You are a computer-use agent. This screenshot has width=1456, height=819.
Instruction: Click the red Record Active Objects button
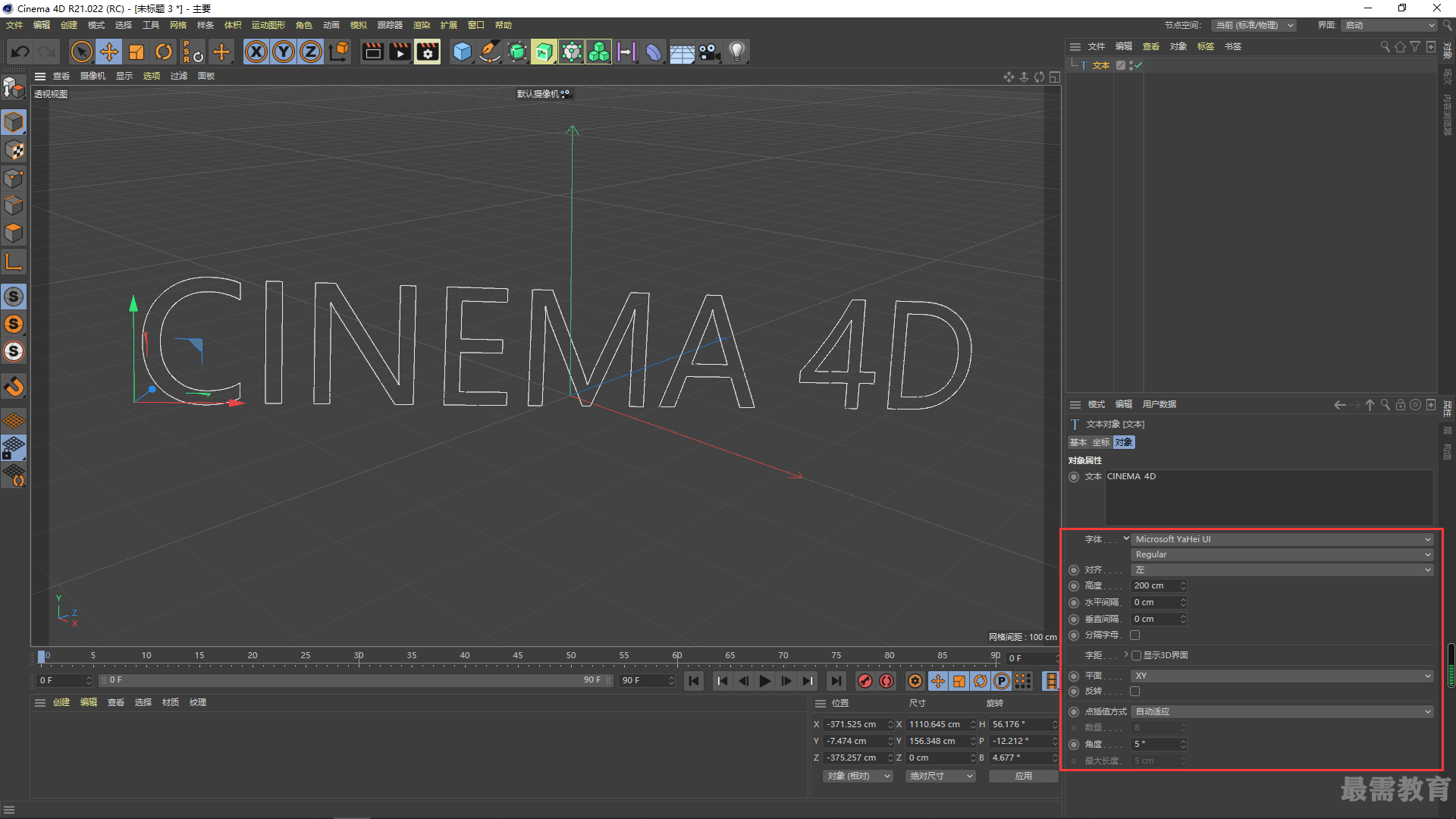point(865,681)
